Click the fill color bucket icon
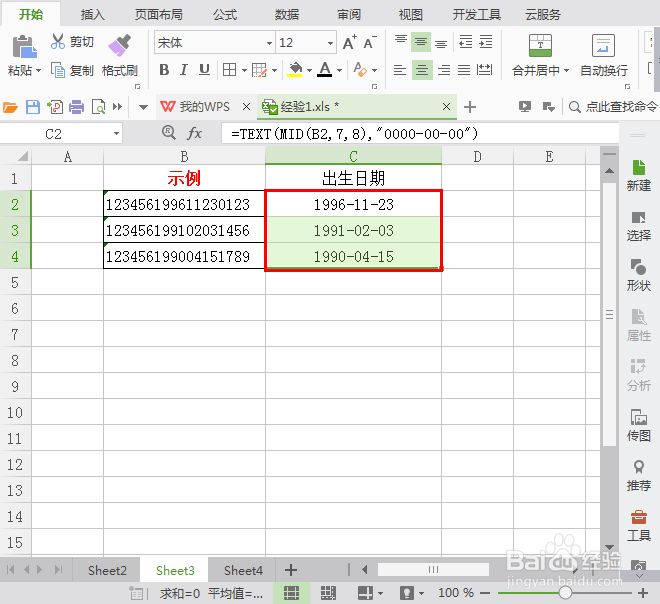The height and width of the screenshot is (604, 660). [x=295, y=69]
